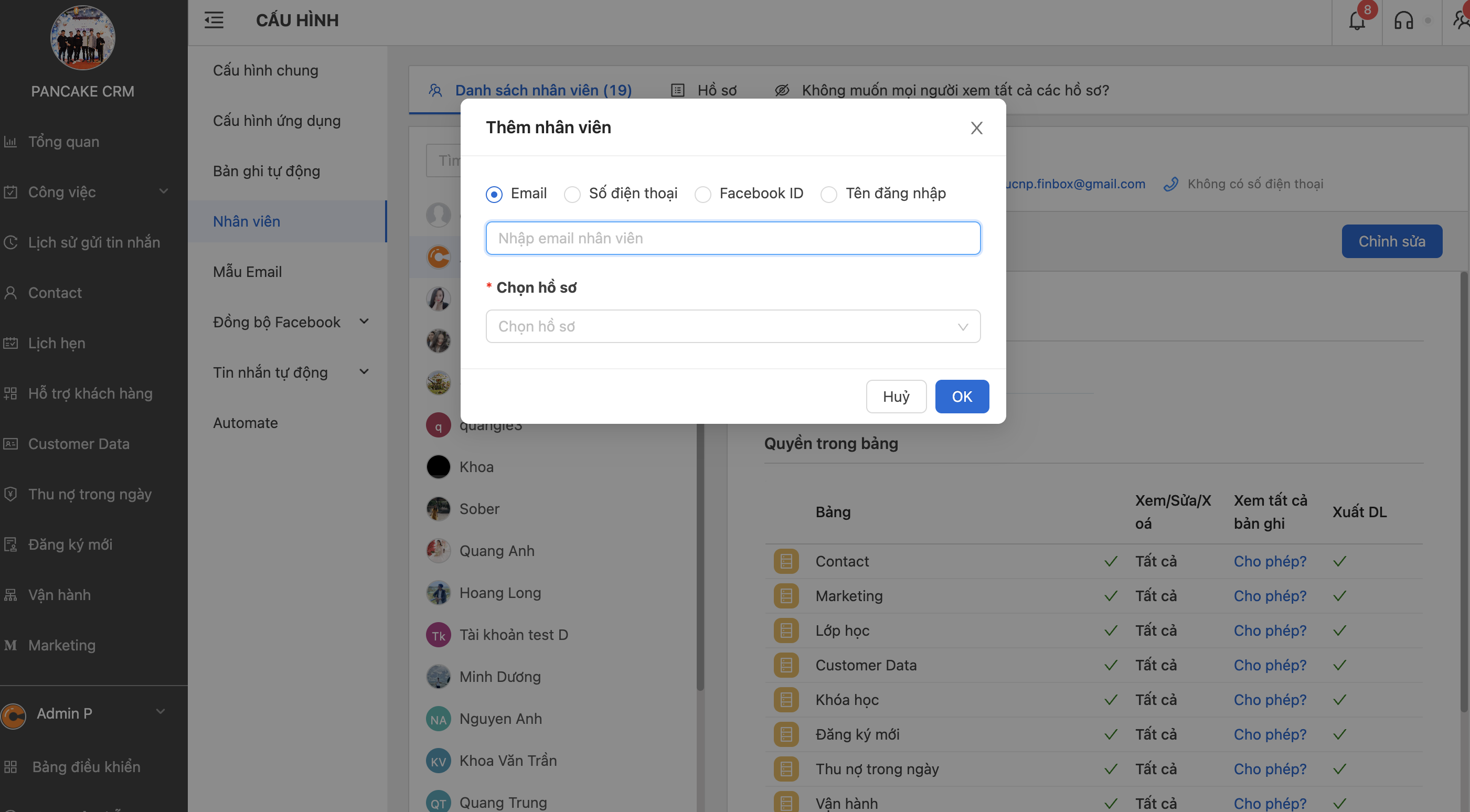The height and width of the screenshot is (812, 1470).
Task: Click the headset support icon
Action: [1403, 21]
